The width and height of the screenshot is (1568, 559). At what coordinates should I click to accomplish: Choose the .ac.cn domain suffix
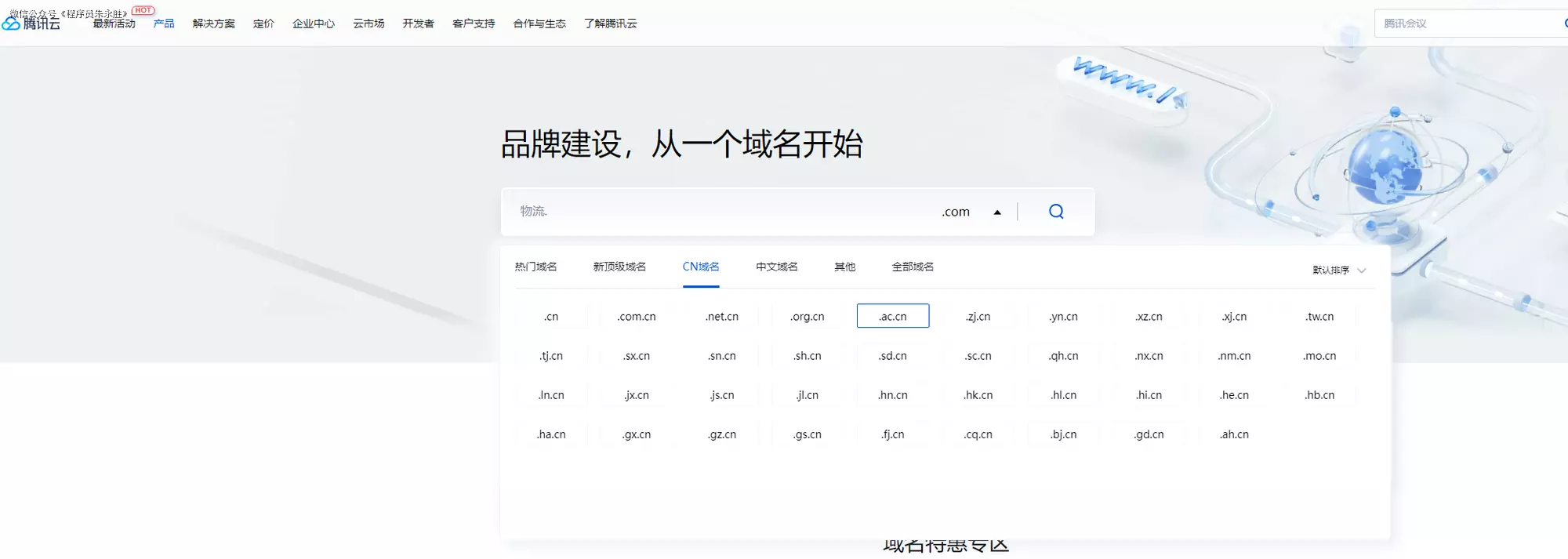tap(893, 317)
